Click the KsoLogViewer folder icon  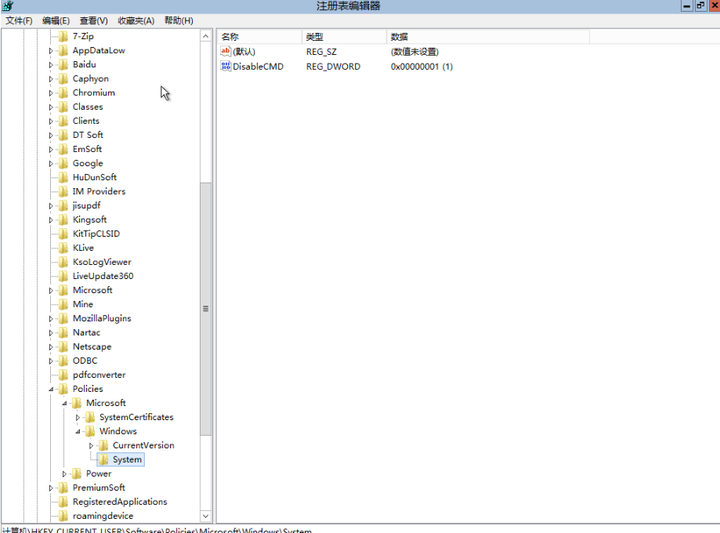pos(63,262)
